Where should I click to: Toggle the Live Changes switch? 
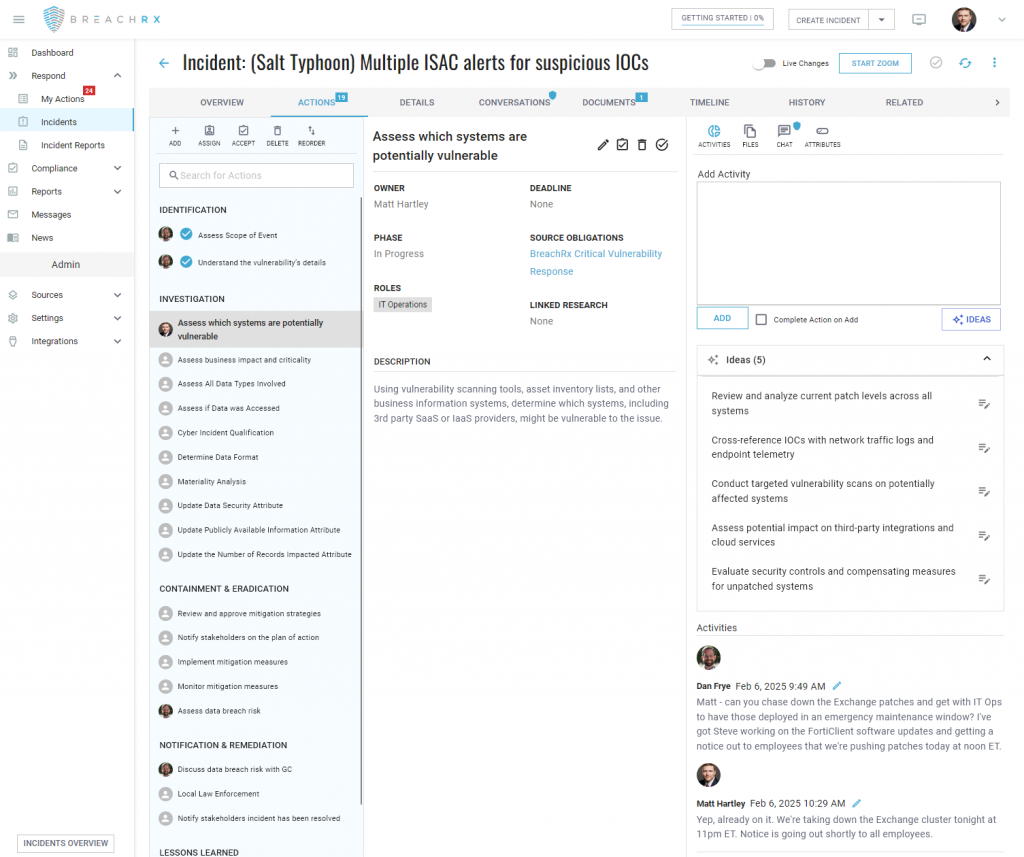(764, 63)
